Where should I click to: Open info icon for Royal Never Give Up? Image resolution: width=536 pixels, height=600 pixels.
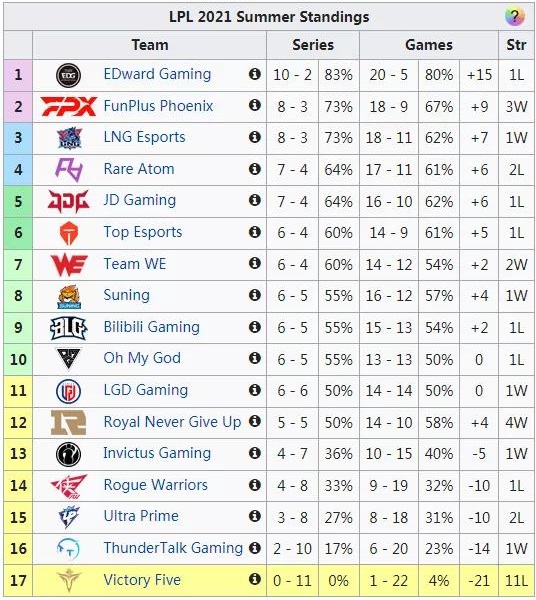pos(254,421)
